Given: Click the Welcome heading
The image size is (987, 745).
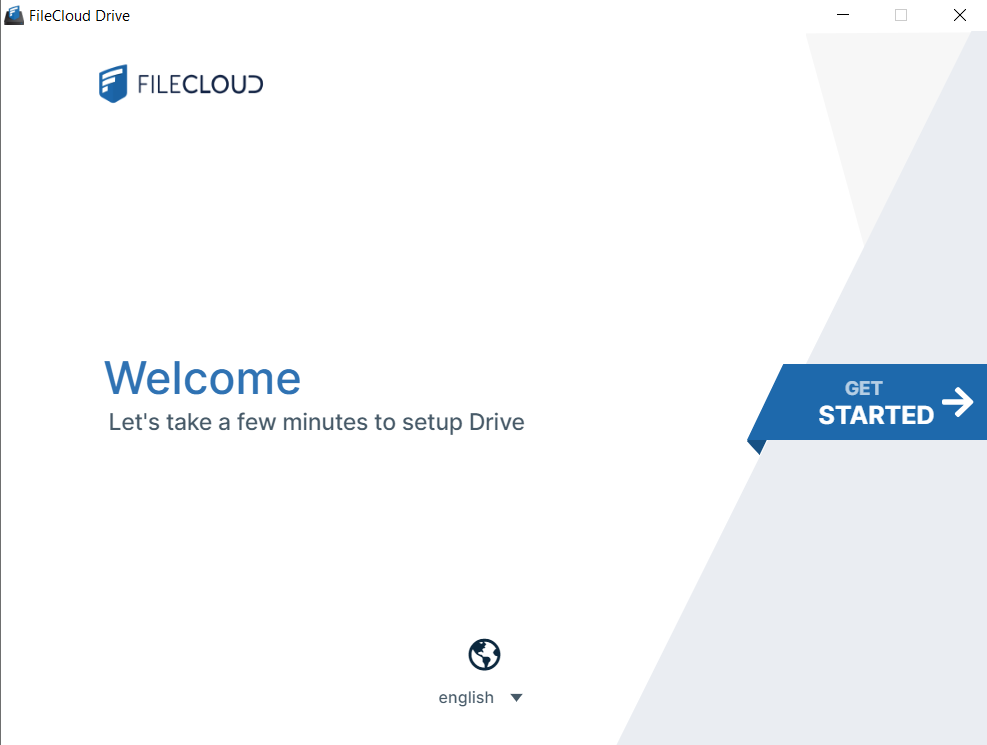Looking at the screenshot, I should (202, 378).
